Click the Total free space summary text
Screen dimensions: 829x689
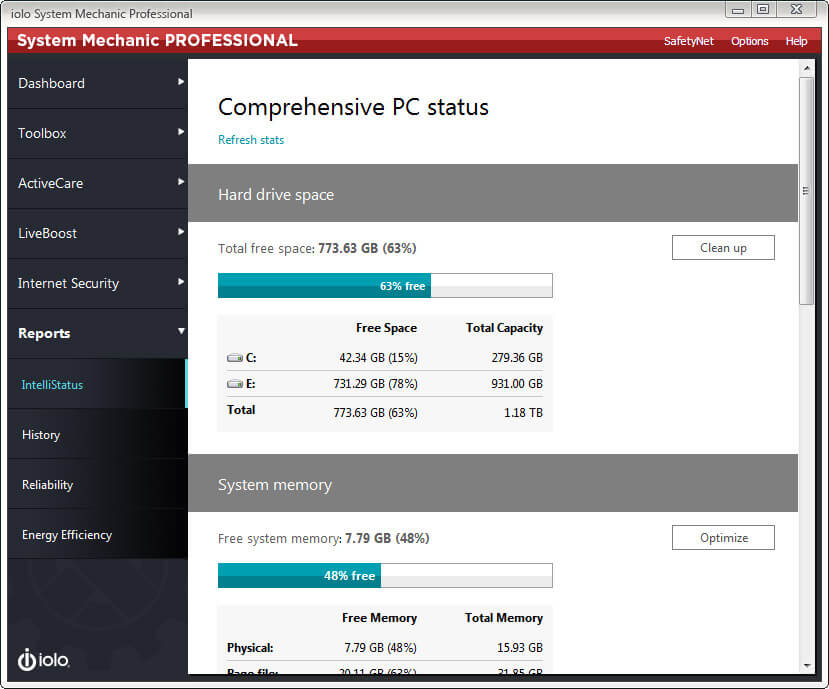tap(317, 249)
